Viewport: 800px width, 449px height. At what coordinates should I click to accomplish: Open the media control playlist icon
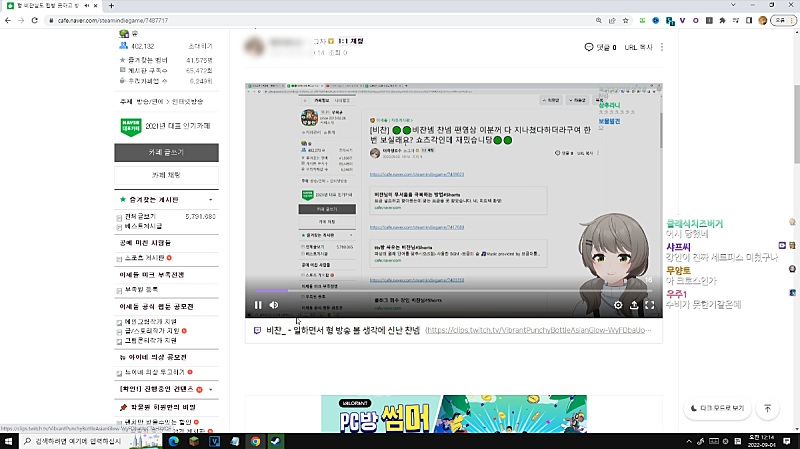coord(736,20)
